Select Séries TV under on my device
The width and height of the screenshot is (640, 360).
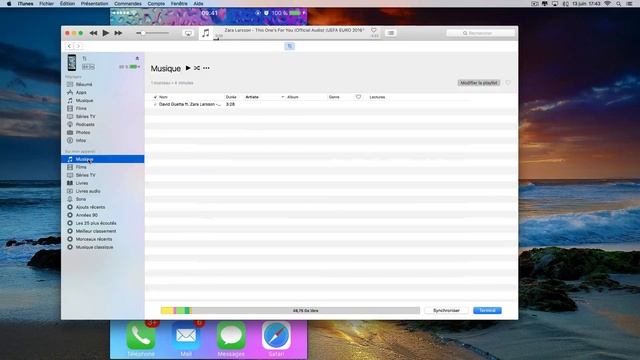pos(85,175)
